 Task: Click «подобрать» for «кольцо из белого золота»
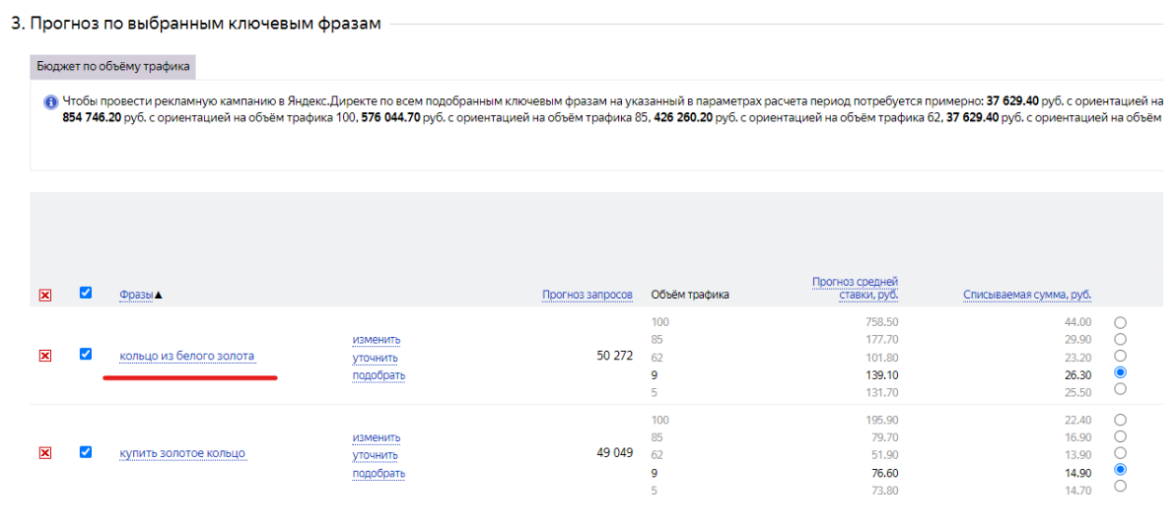tap(378, 376)
